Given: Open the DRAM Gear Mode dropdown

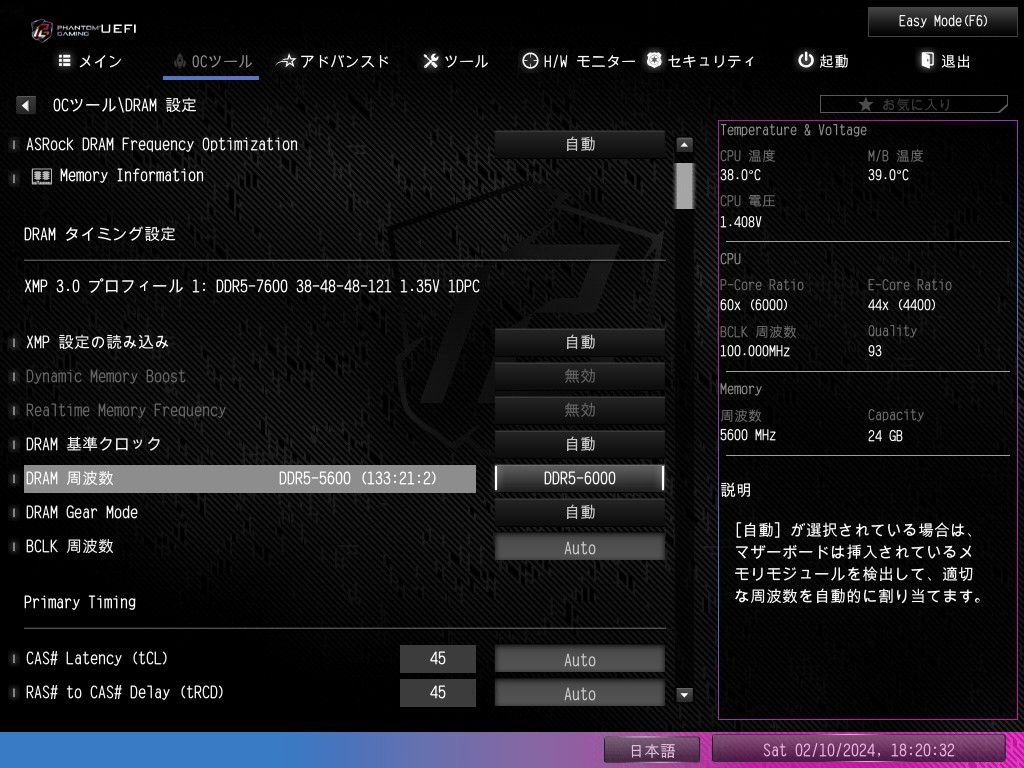Looking at the screenshot, I should click(580, 512).
